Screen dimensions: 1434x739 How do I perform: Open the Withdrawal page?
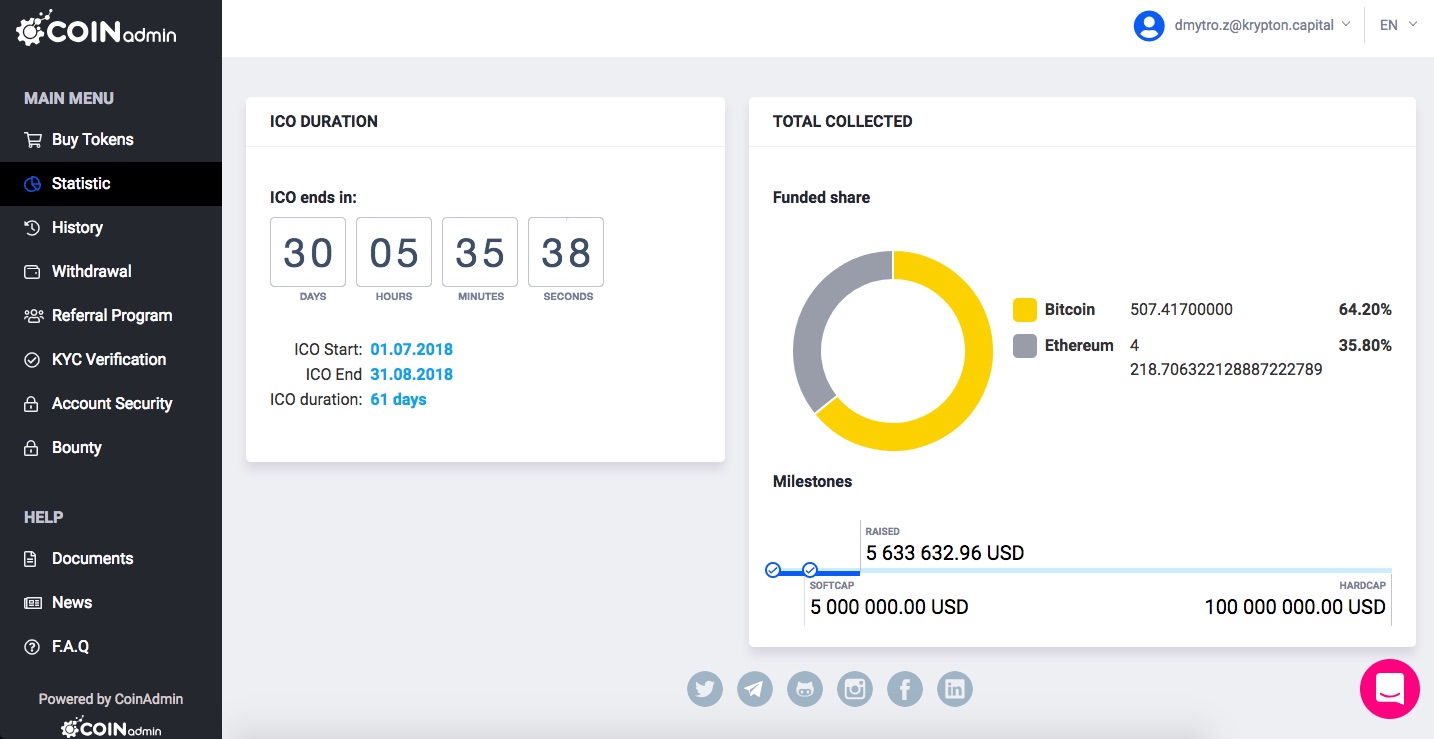(x=91, y=272)
